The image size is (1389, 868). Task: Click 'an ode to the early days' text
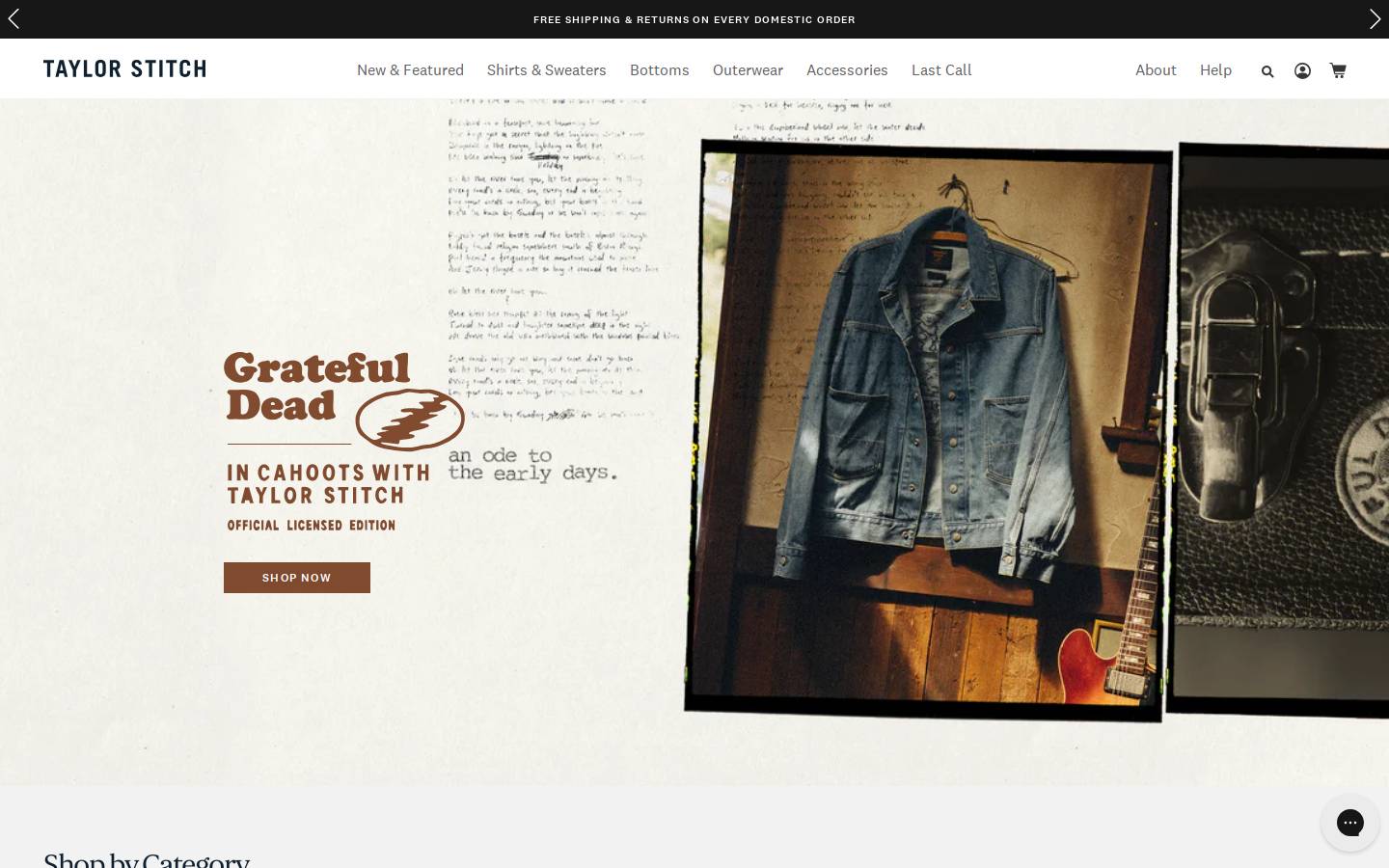[531, 464]
